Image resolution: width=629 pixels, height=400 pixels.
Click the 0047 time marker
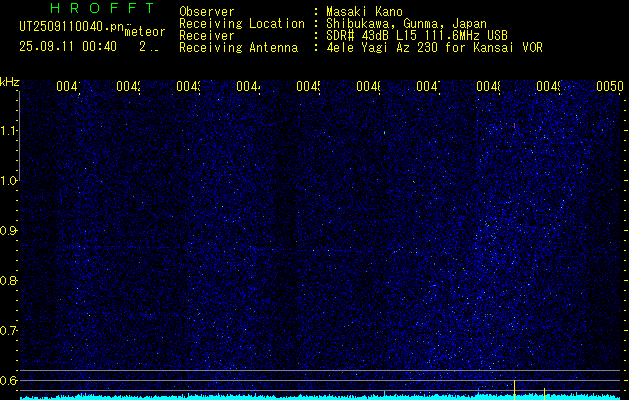428,87
